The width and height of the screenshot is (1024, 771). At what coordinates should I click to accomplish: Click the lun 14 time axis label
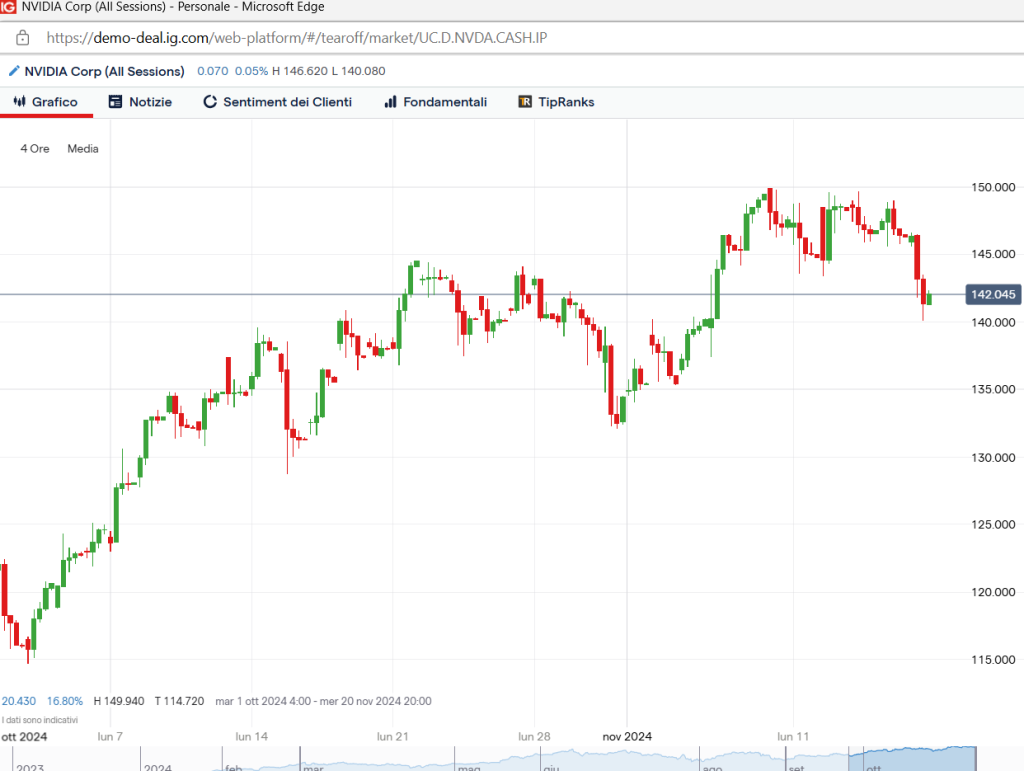251,737
